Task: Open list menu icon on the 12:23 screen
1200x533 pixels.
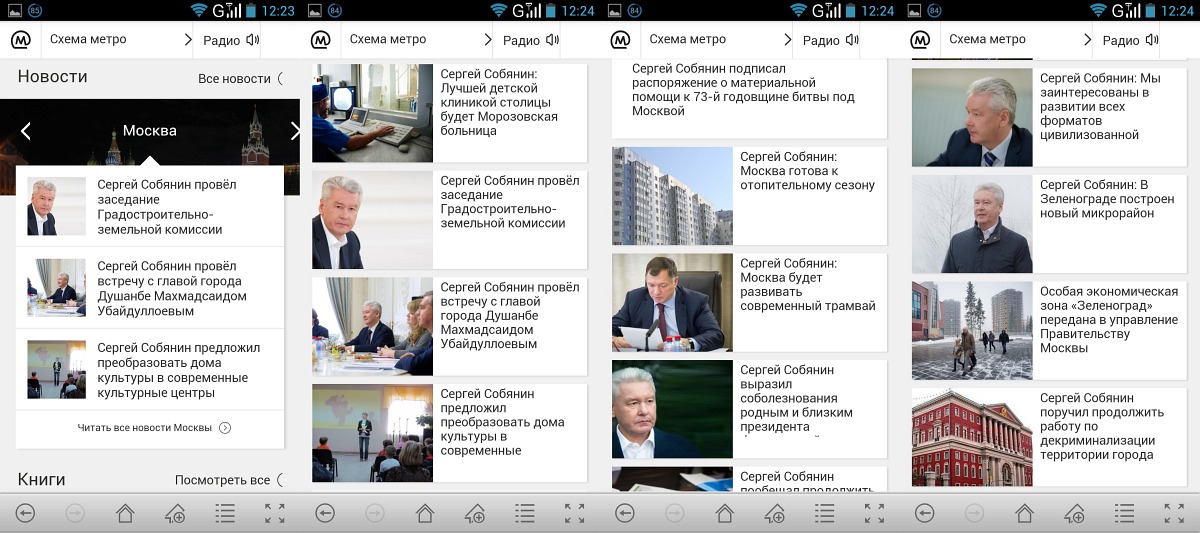Action: pyautogui.click(x=225, y=513)
